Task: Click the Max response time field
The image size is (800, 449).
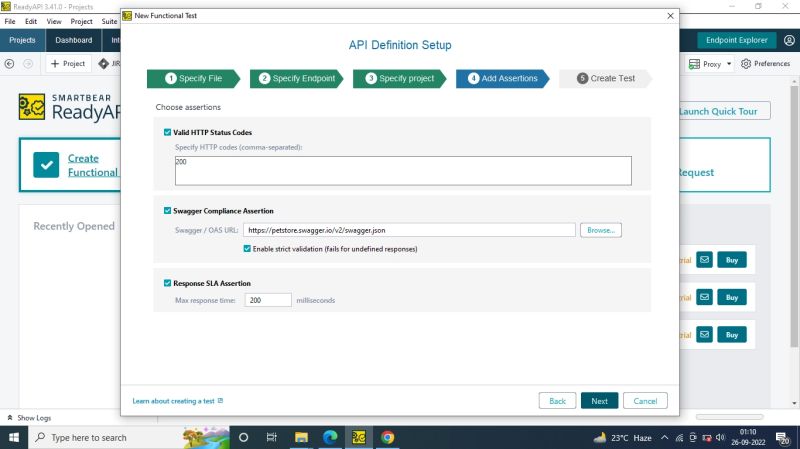Action: 268,300
